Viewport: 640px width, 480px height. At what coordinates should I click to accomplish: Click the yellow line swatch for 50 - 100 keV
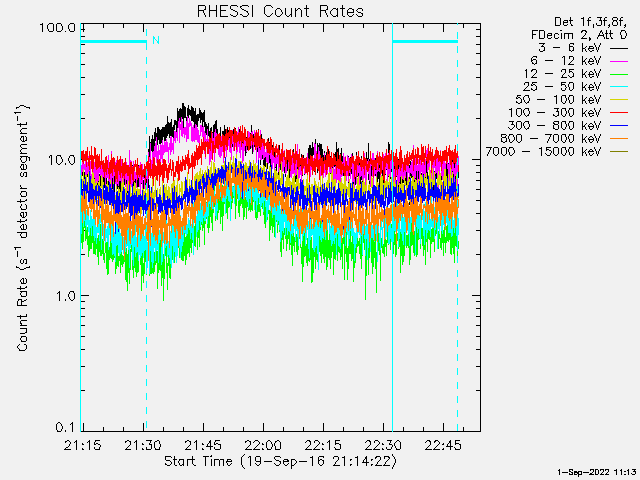[x=619, y=100]
